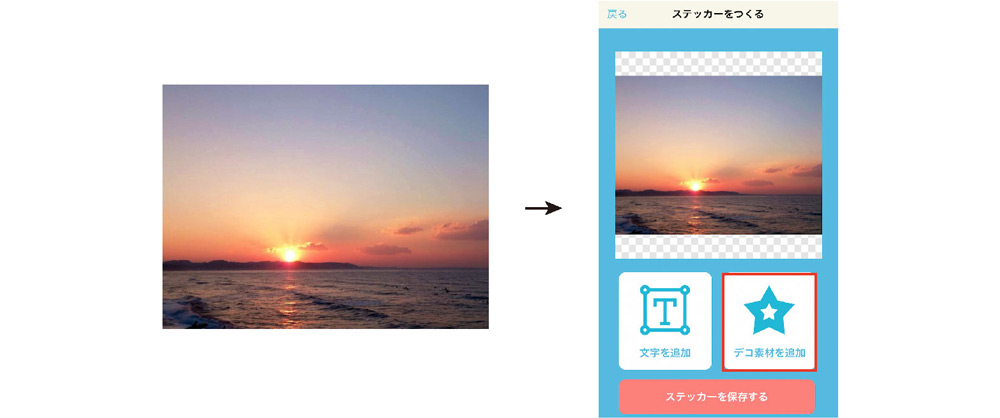This screenshot has height=418, width=1000.
Task: Select the 文字を追加 label
Action: (665, 352)
